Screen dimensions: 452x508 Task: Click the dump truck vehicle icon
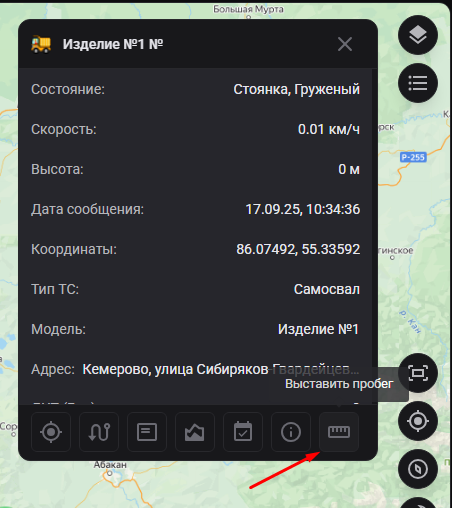[41, 44]
